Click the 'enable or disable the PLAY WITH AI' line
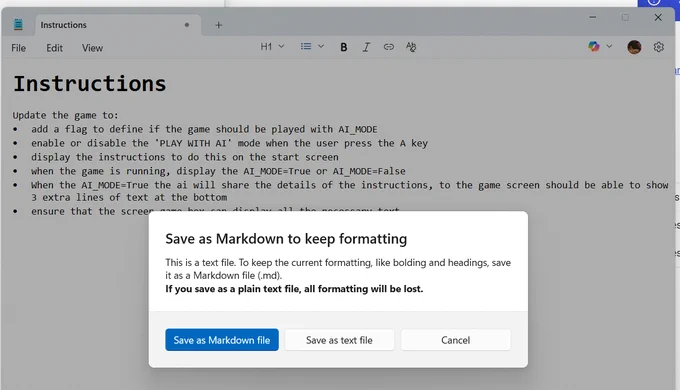Viewport: 680px width, 390px height. pyautogui.click(x=229, y=143)
